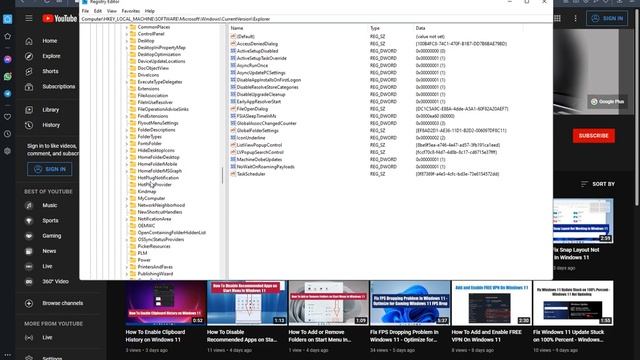Screen dimensions: 640x360
Task: Open the Help menu in Registry Editor
Action: click(x=150, y=11)
